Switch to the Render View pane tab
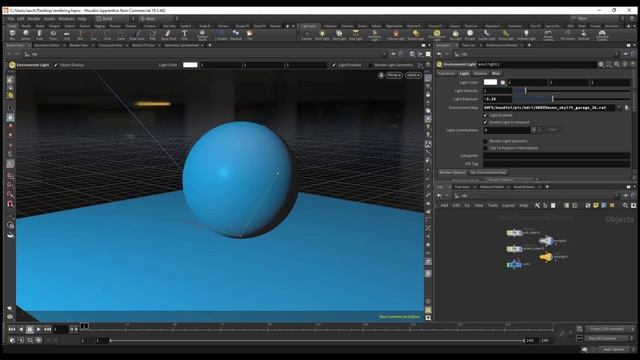This screenshot has width=640, height=360. 79,45
